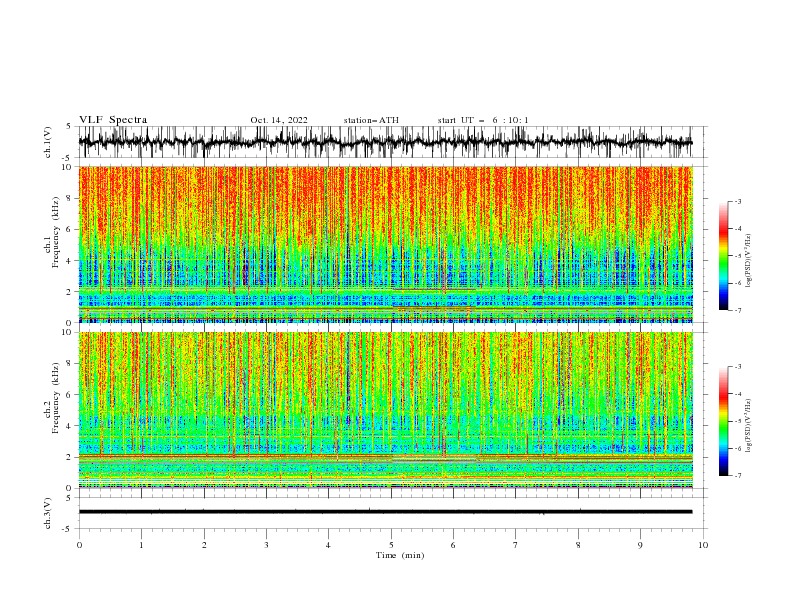Viewport: 792px width, 612px height.
Task: Click time axis tick label '3'
Action: click(266, 545)
